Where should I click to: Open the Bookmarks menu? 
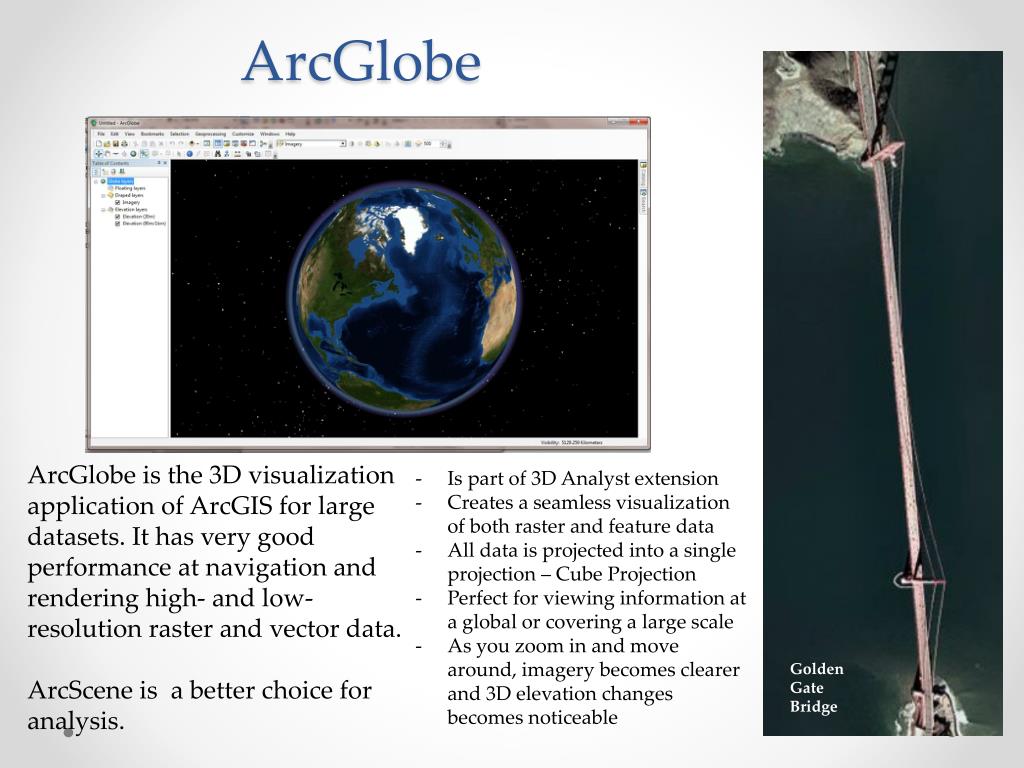pyautogui.click(x=152, y=134)
